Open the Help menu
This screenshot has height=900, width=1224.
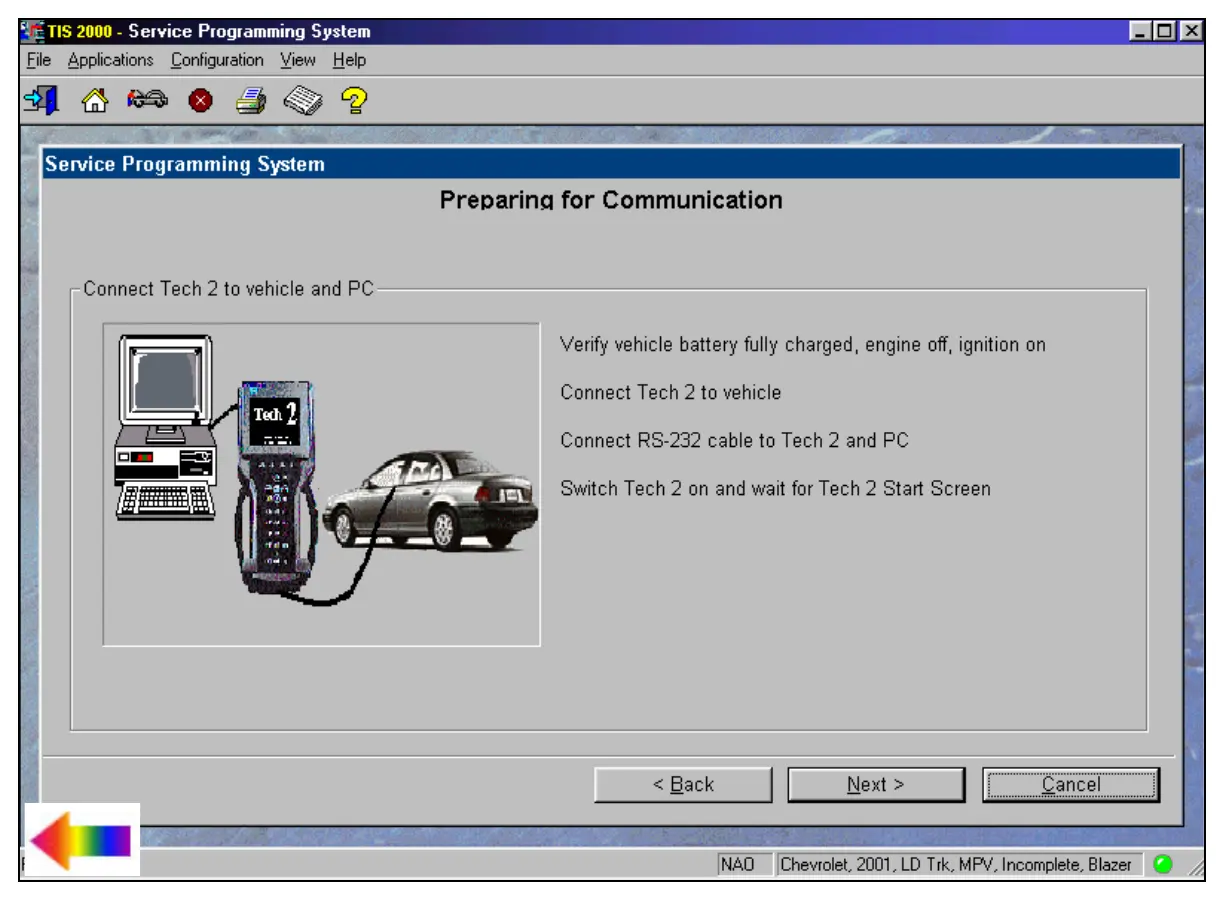click(350, 60)
